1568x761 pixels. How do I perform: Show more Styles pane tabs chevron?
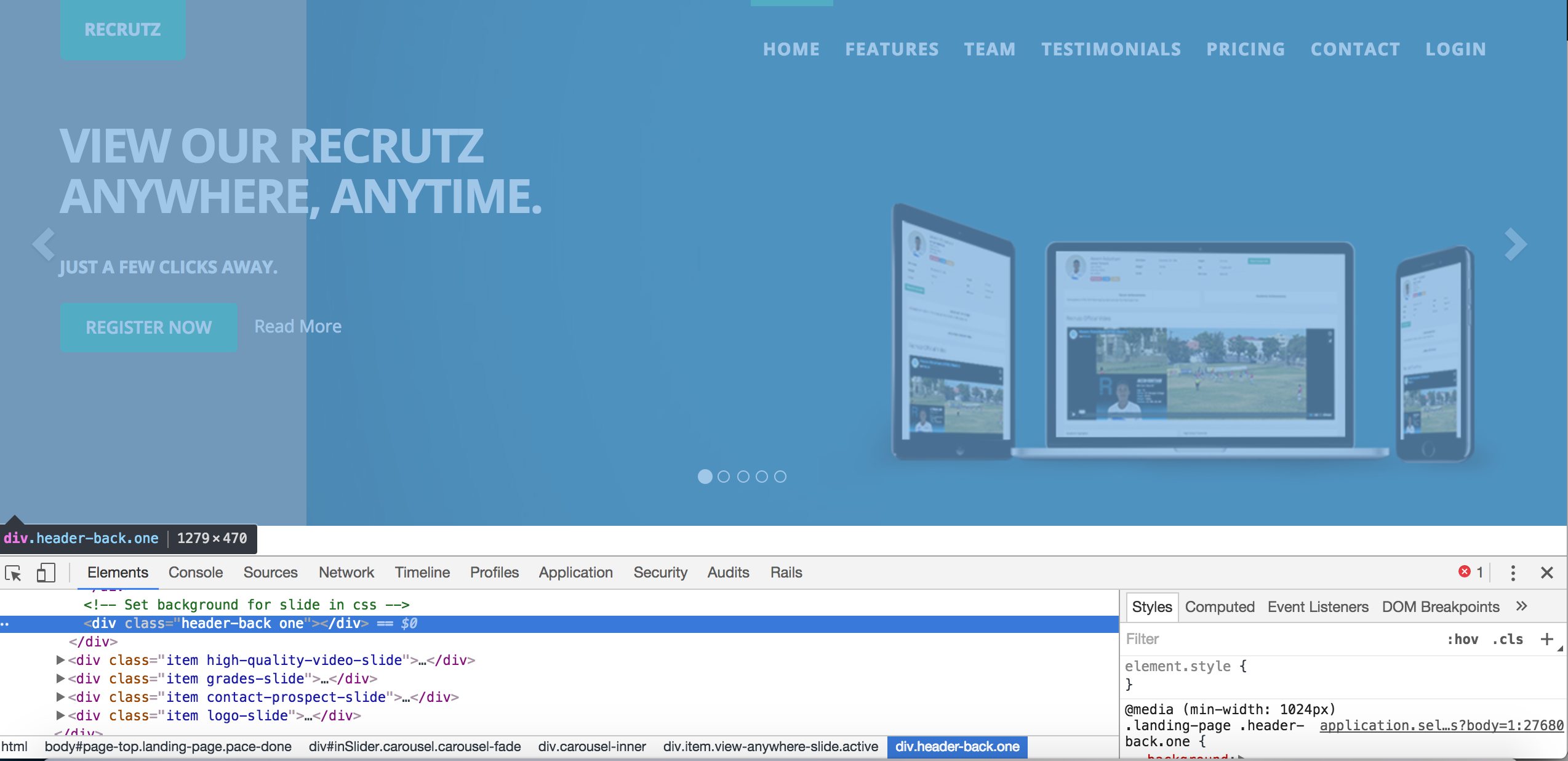tap(1521, 606)
